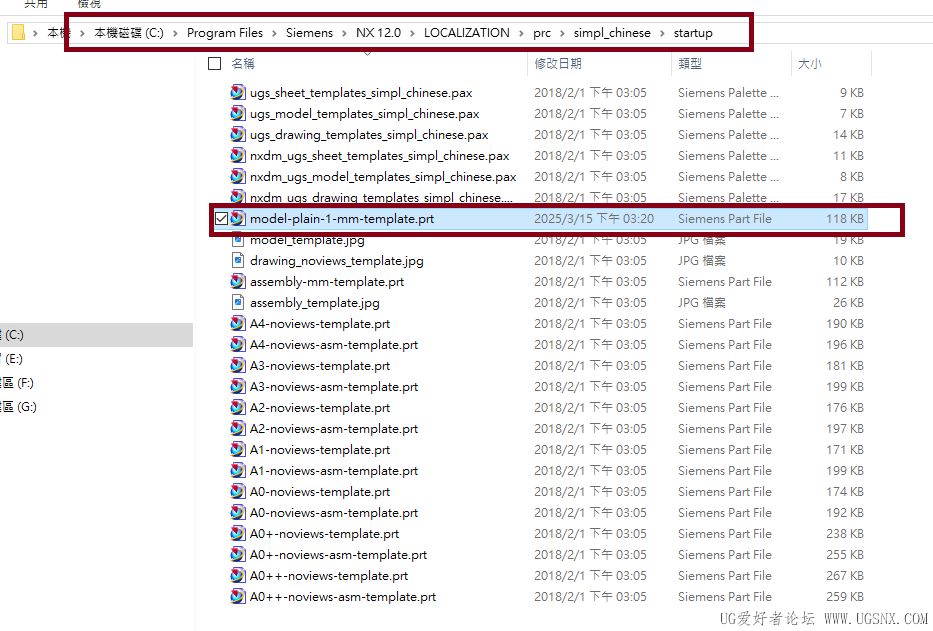Click the A1-noviews-asm-template.prt file icon

click(237, 470)
